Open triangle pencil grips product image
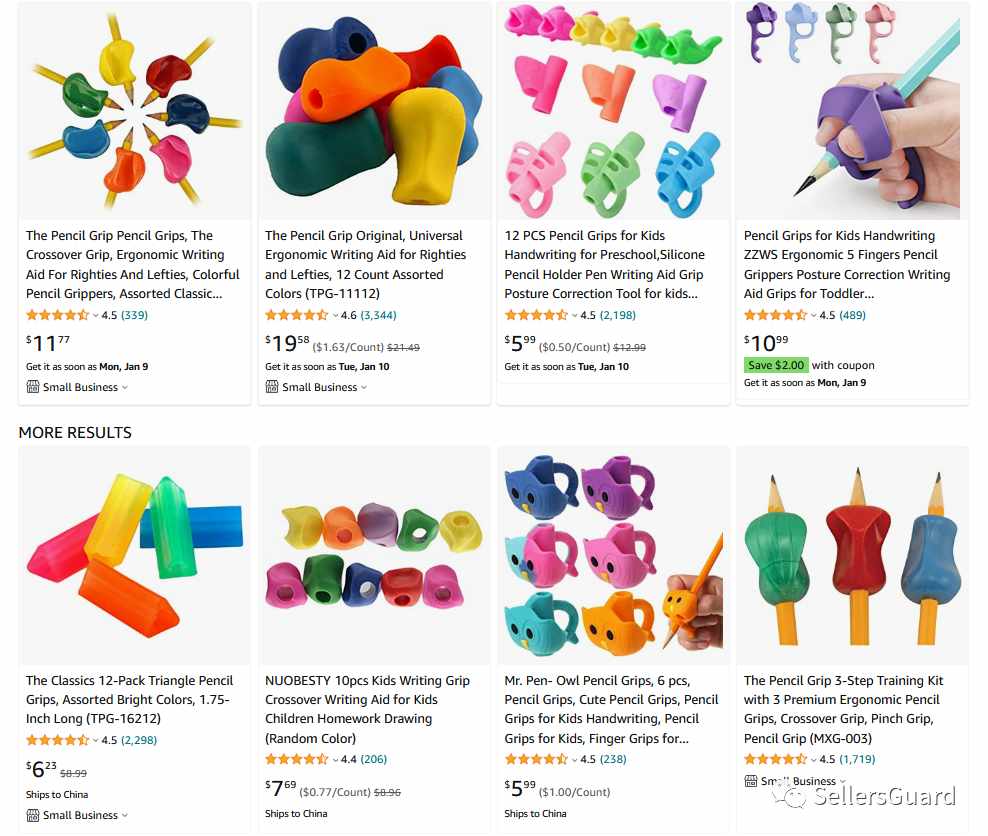 135,554
